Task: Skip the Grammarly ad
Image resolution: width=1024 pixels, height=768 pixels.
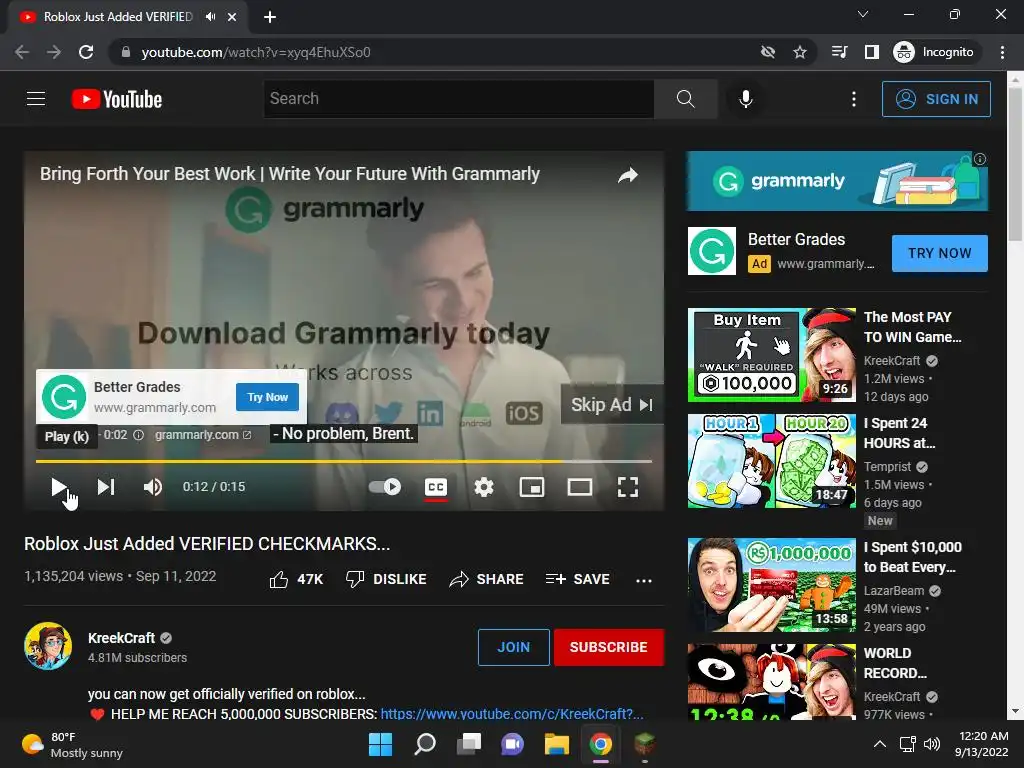Action: point(612,405)
